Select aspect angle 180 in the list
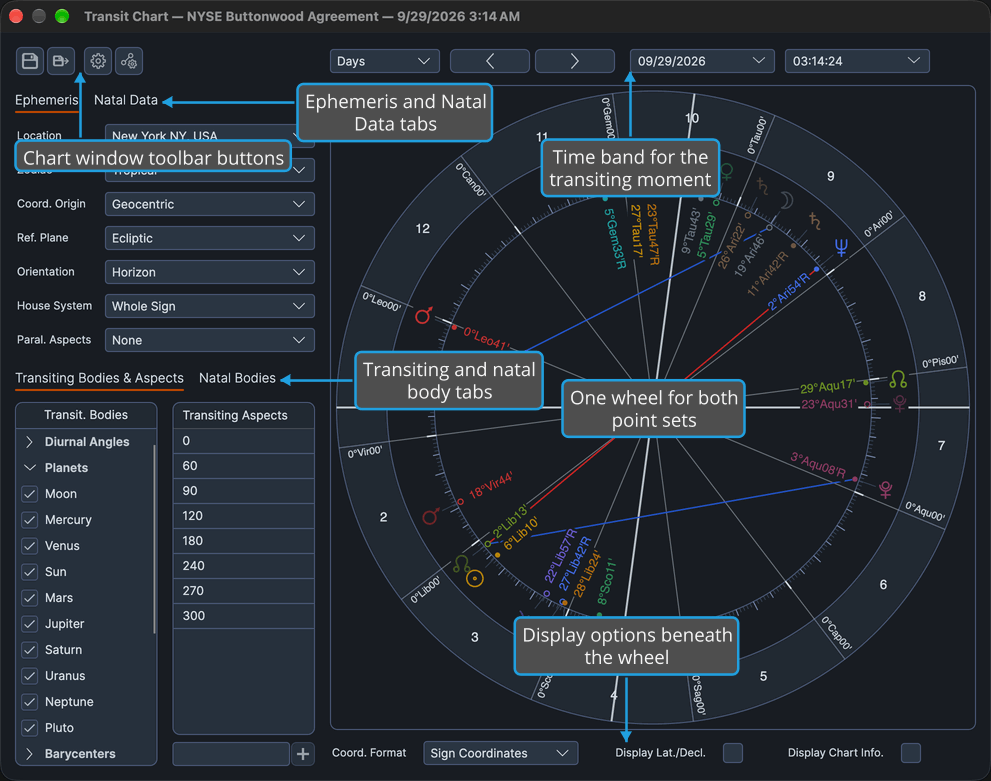 pos(243,541)
